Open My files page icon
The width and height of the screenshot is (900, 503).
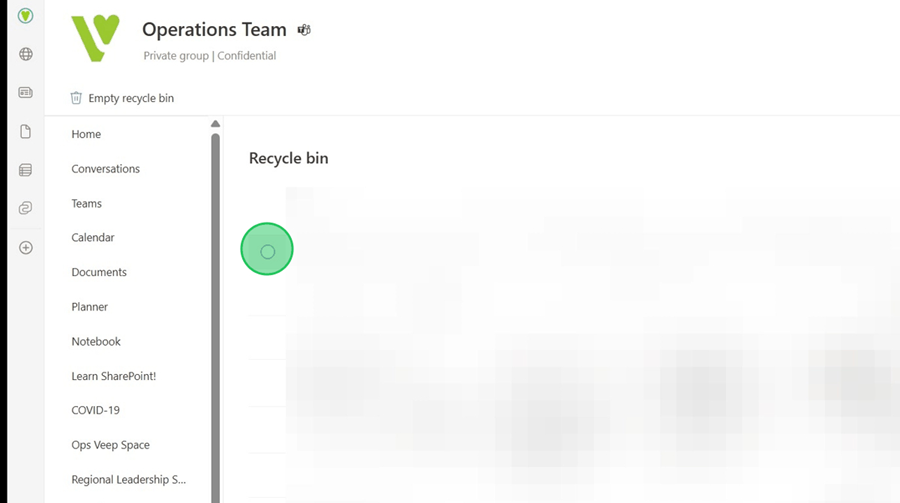click(x=26, y=132)
